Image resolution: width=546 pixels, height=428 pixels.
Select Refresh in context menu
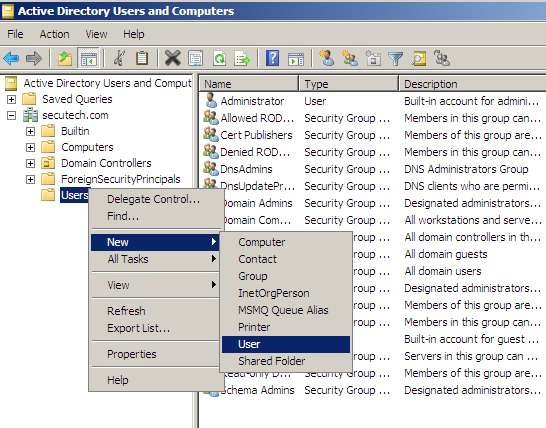click(155, 311)
